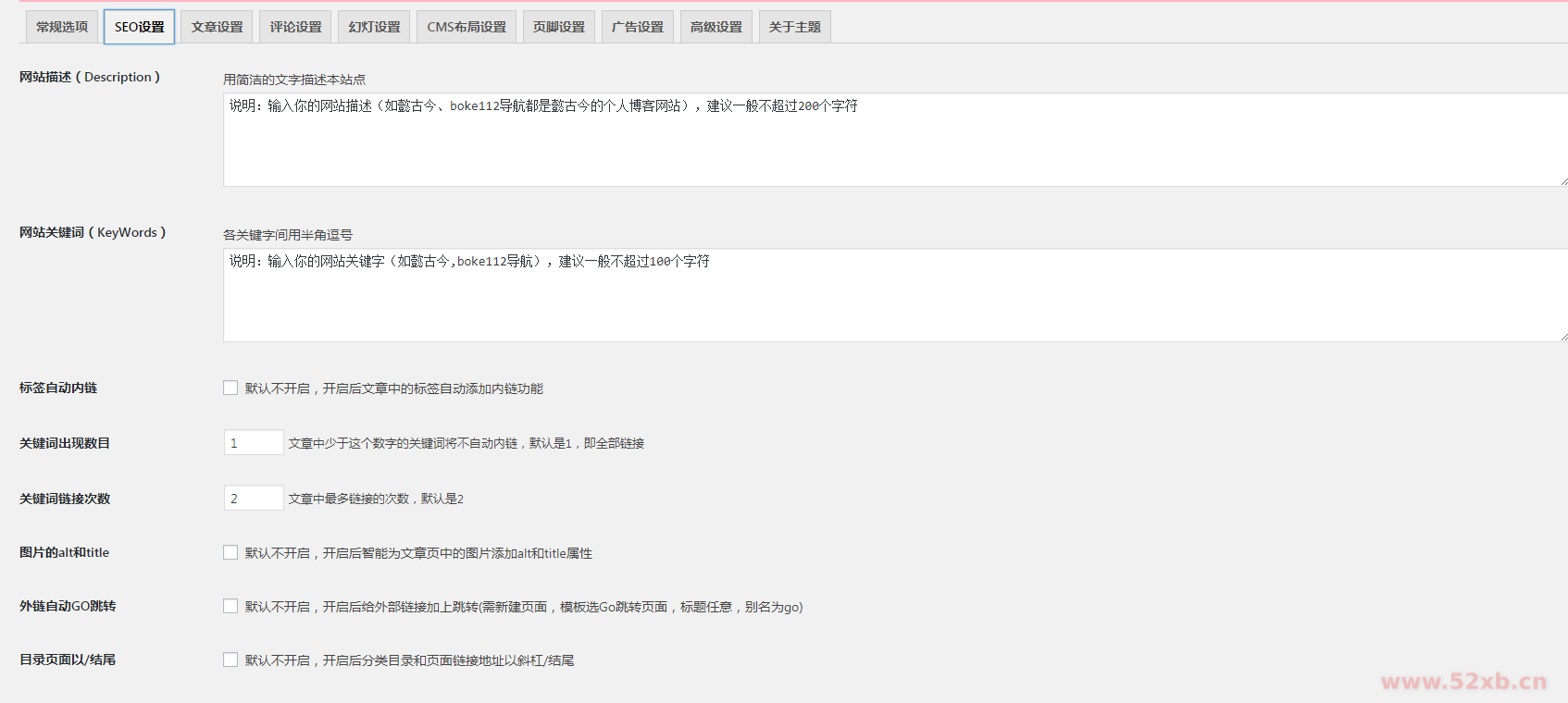This screenshot has width=1568, height=703.
Task: Switch to the 页脚设置 tab
Action: tap(559, 27)
